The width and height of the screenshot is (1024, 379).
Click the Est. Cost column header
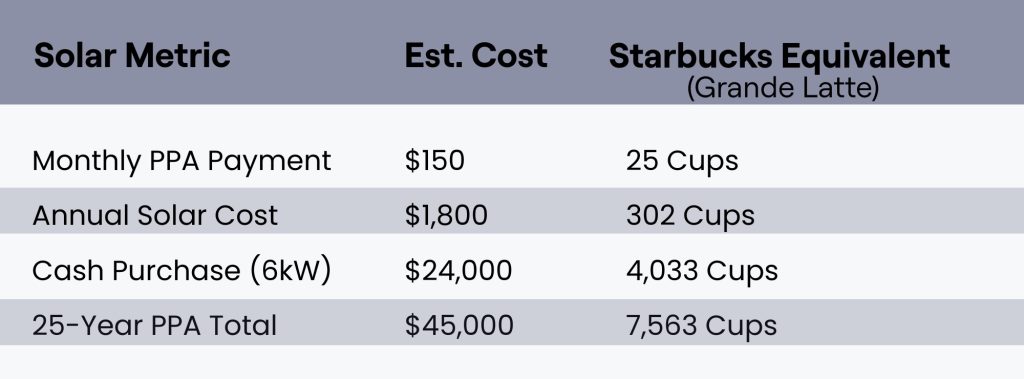(475, 56)
